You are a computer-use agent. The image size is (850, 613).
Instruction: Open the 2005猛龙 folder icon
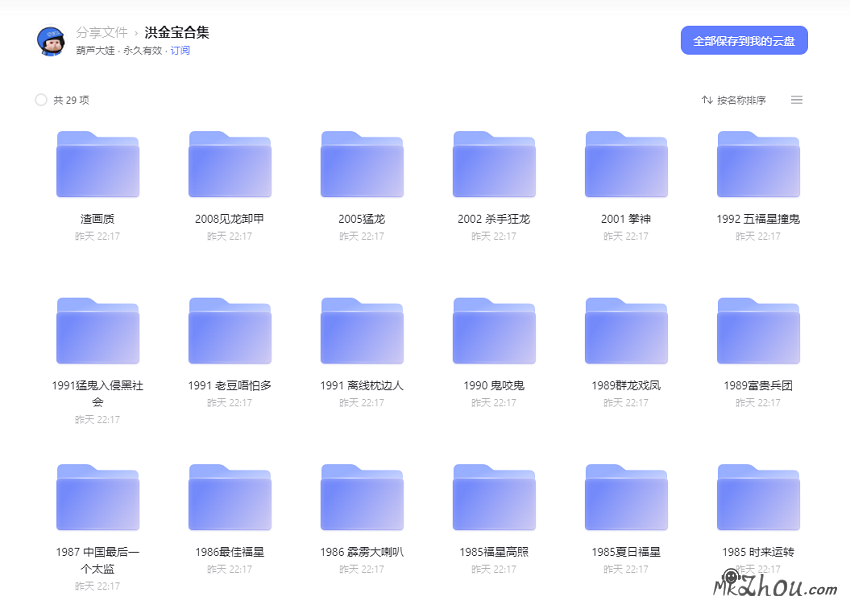(x=362, y=165)
